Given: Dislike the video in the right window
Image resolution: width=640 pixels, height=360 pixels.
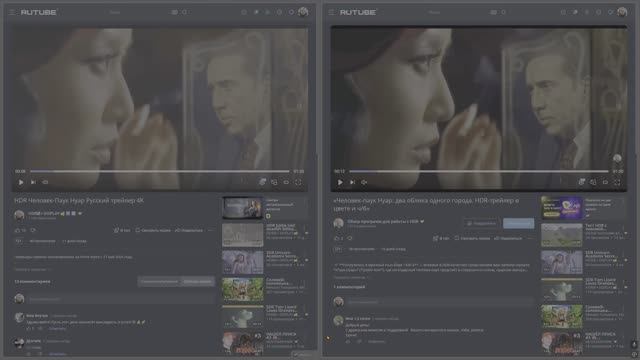Looking at the screenshot, I should coord(350,238).
